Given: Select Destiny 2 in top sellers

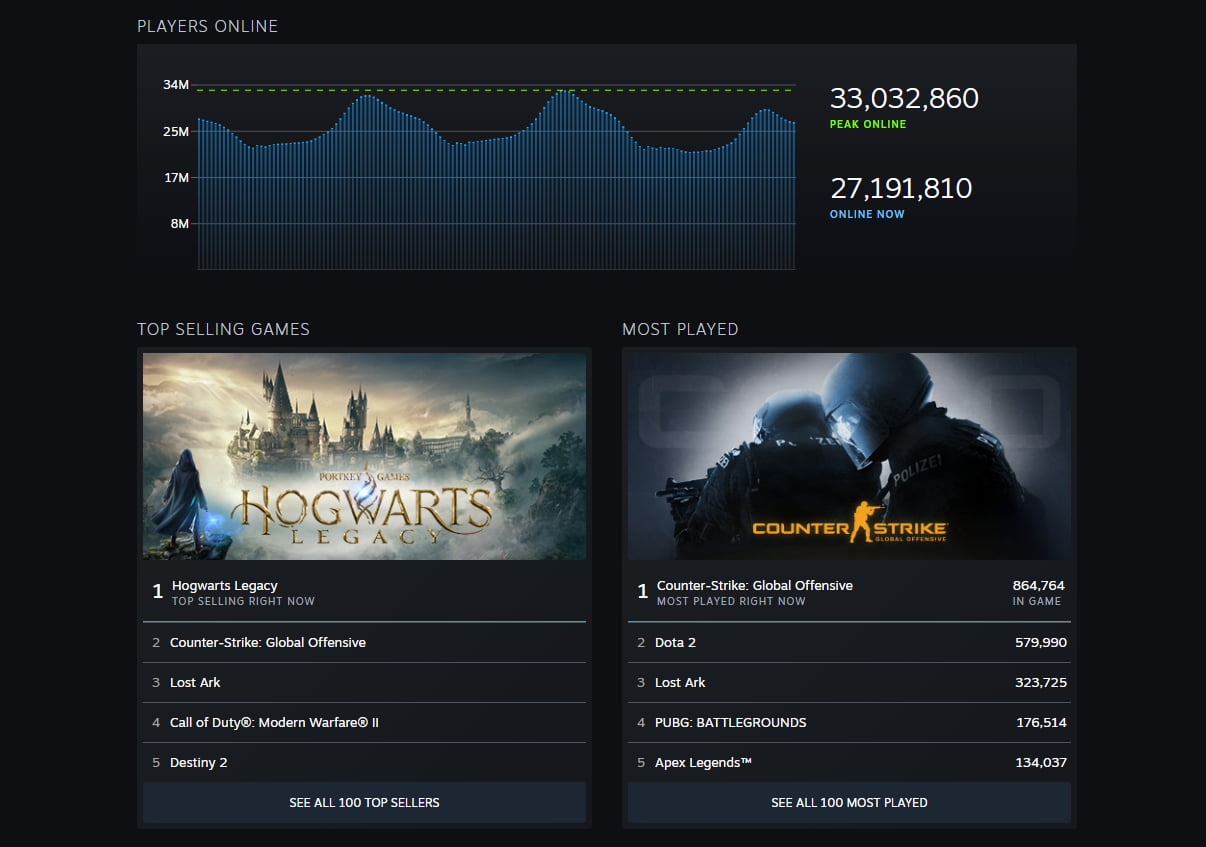Looking at the screenshot, I should [200, 762].
